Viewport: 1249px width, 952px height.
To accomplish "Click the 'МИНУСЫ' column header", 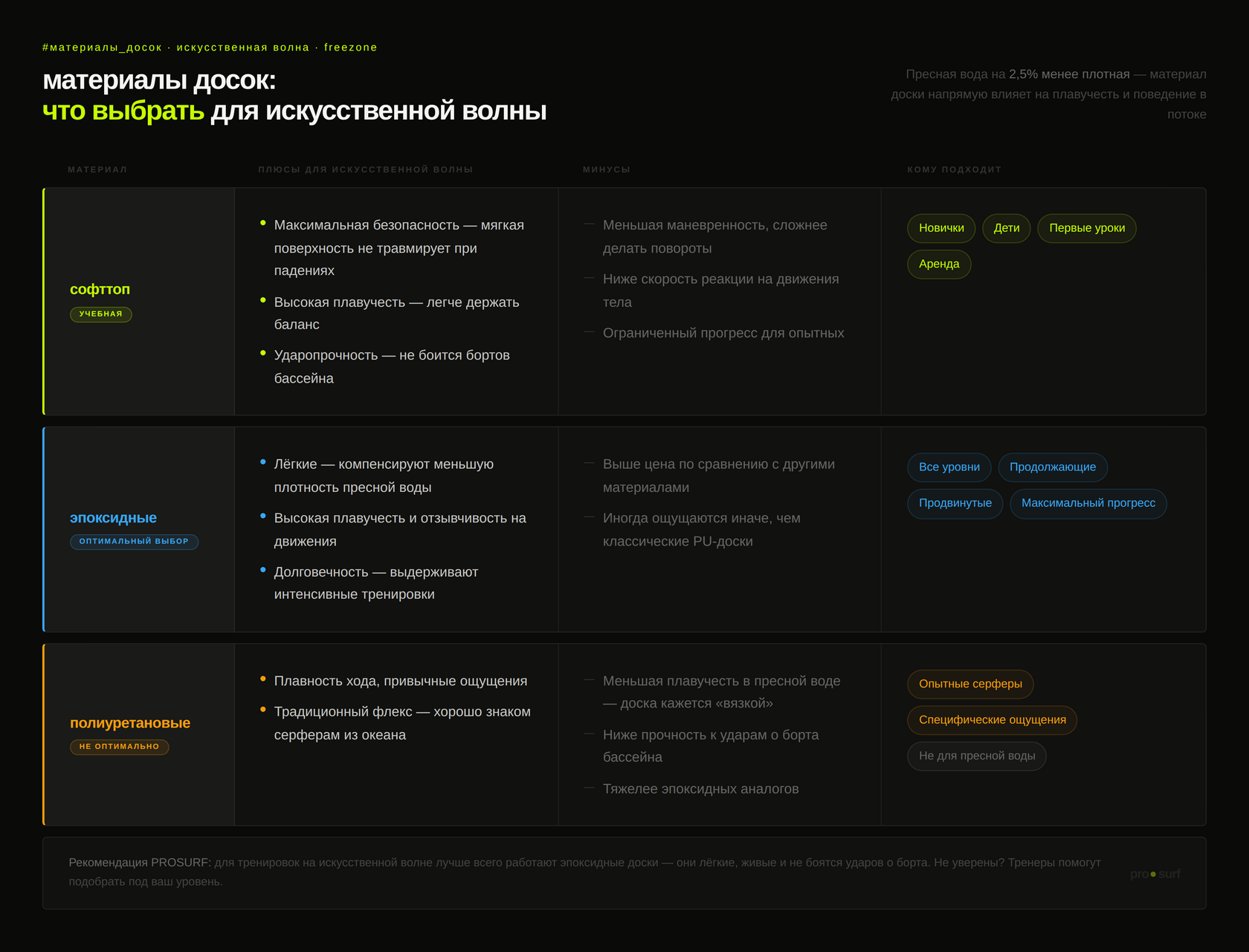I will point(607,169).
